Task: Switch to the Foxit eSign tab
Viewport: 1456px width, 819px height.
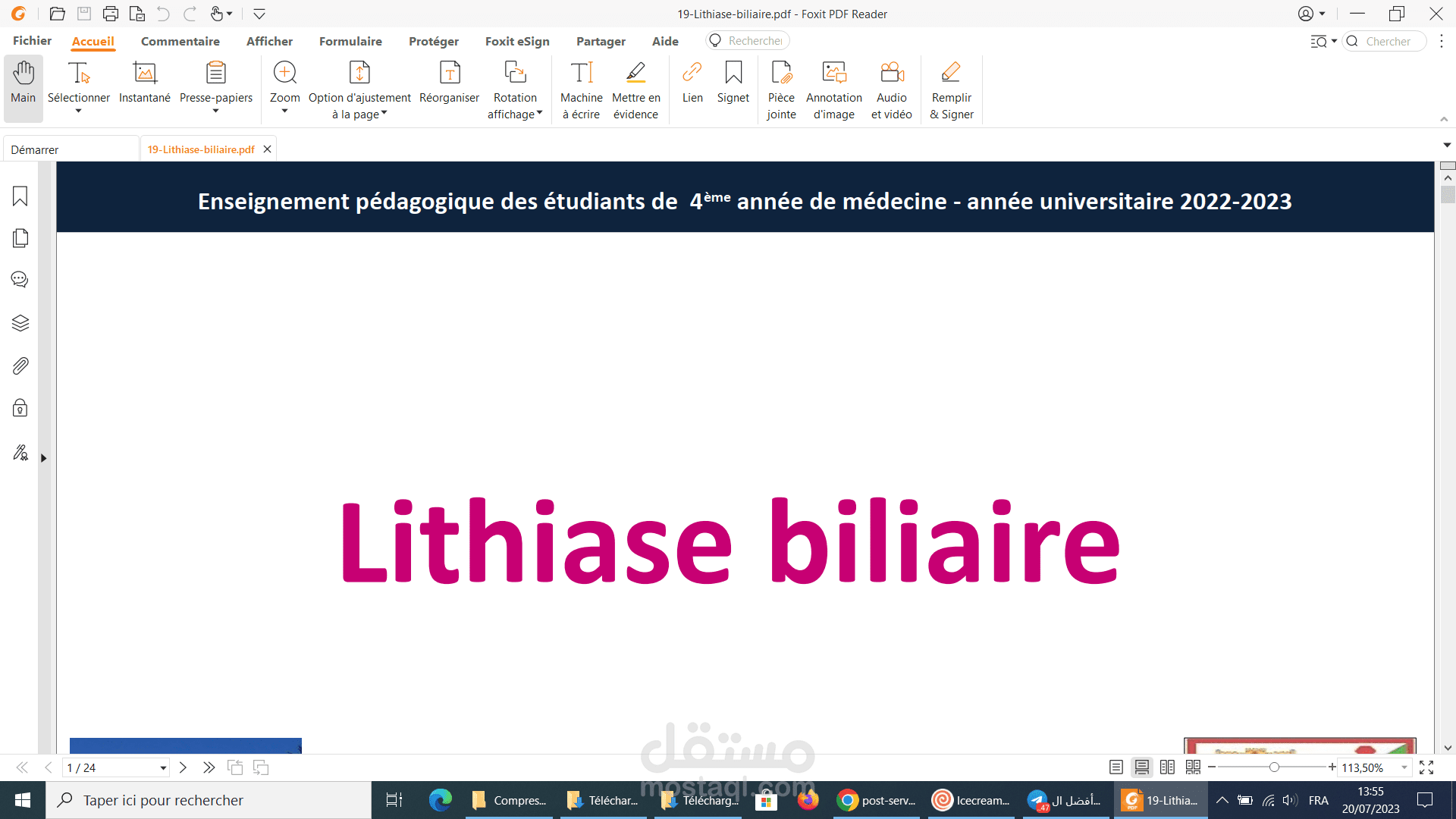Action: [x=517, y=41]
